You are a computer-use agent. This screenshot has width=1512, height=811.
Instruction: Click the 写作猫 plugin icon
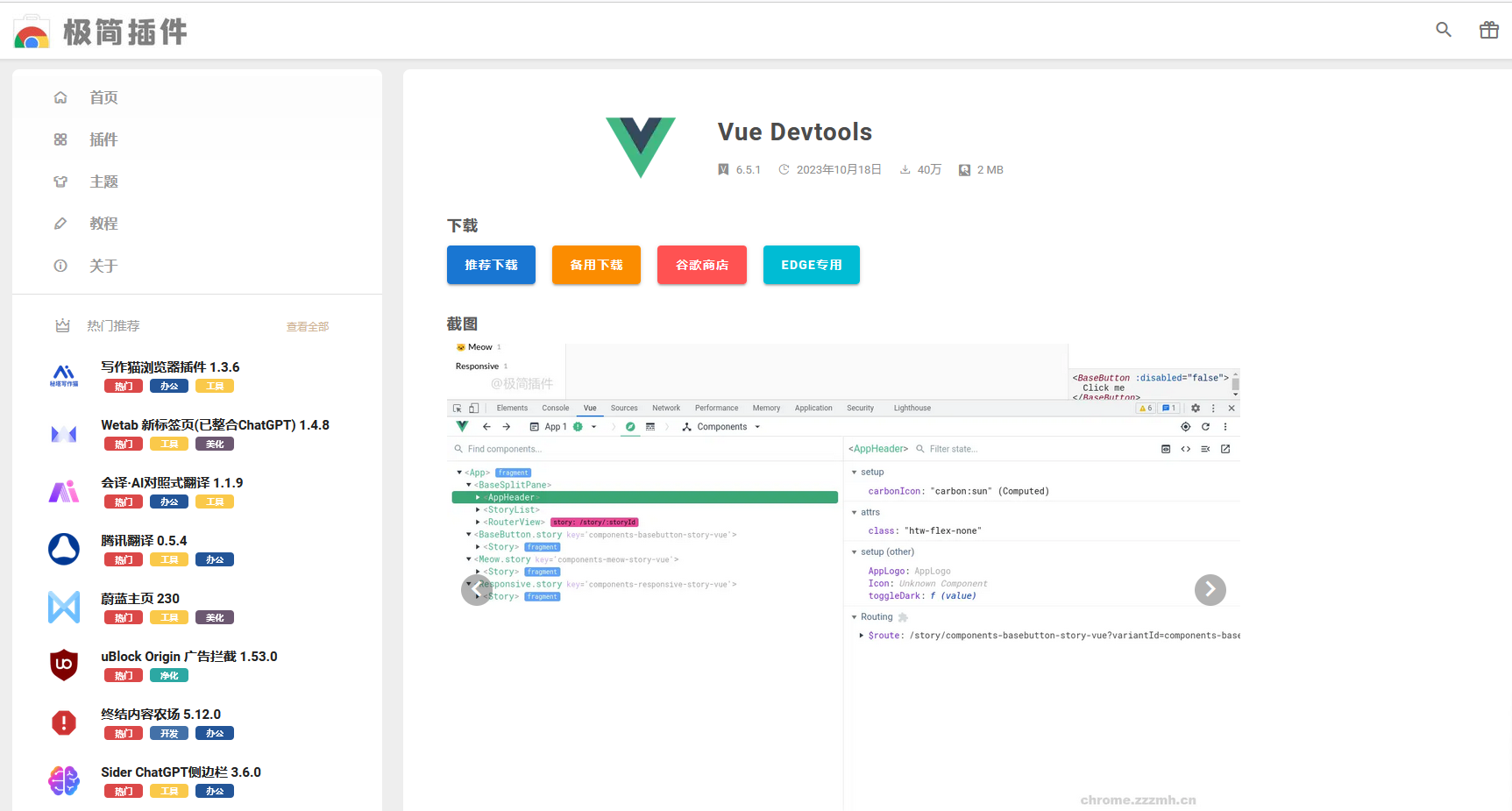(x=64, y=376)
